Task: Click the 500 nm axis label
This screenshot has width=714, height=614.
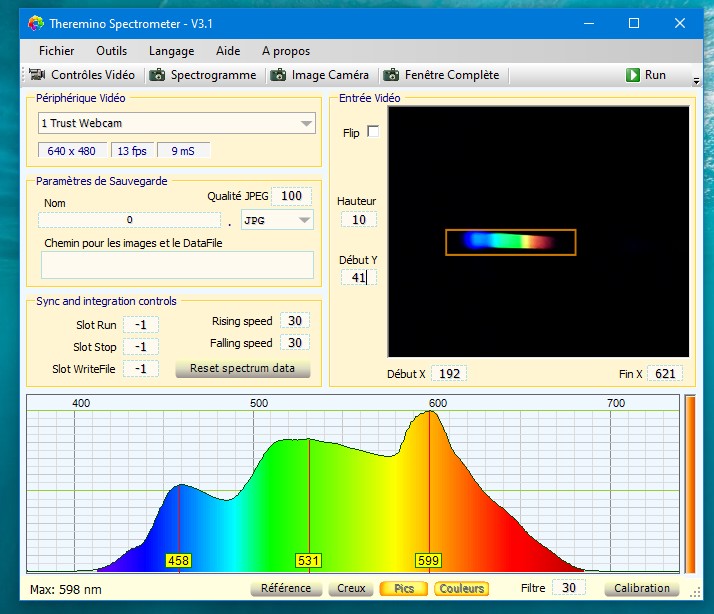Action: (259, 403)
